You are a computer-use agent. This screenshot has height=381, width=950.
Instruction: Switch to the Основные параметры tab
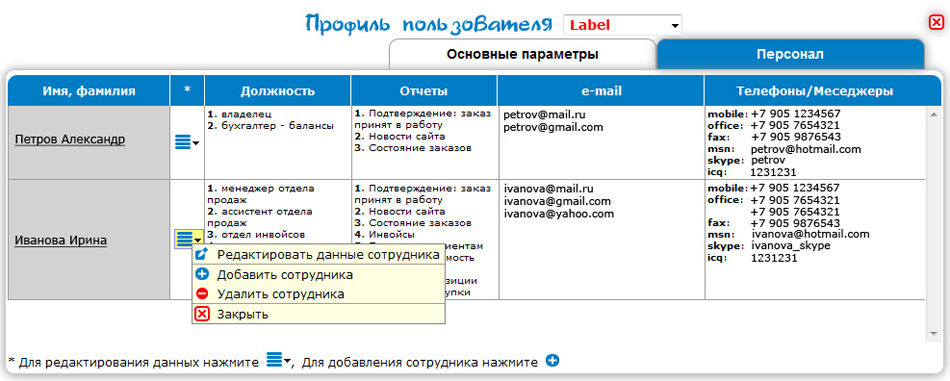tap(522, 55)
